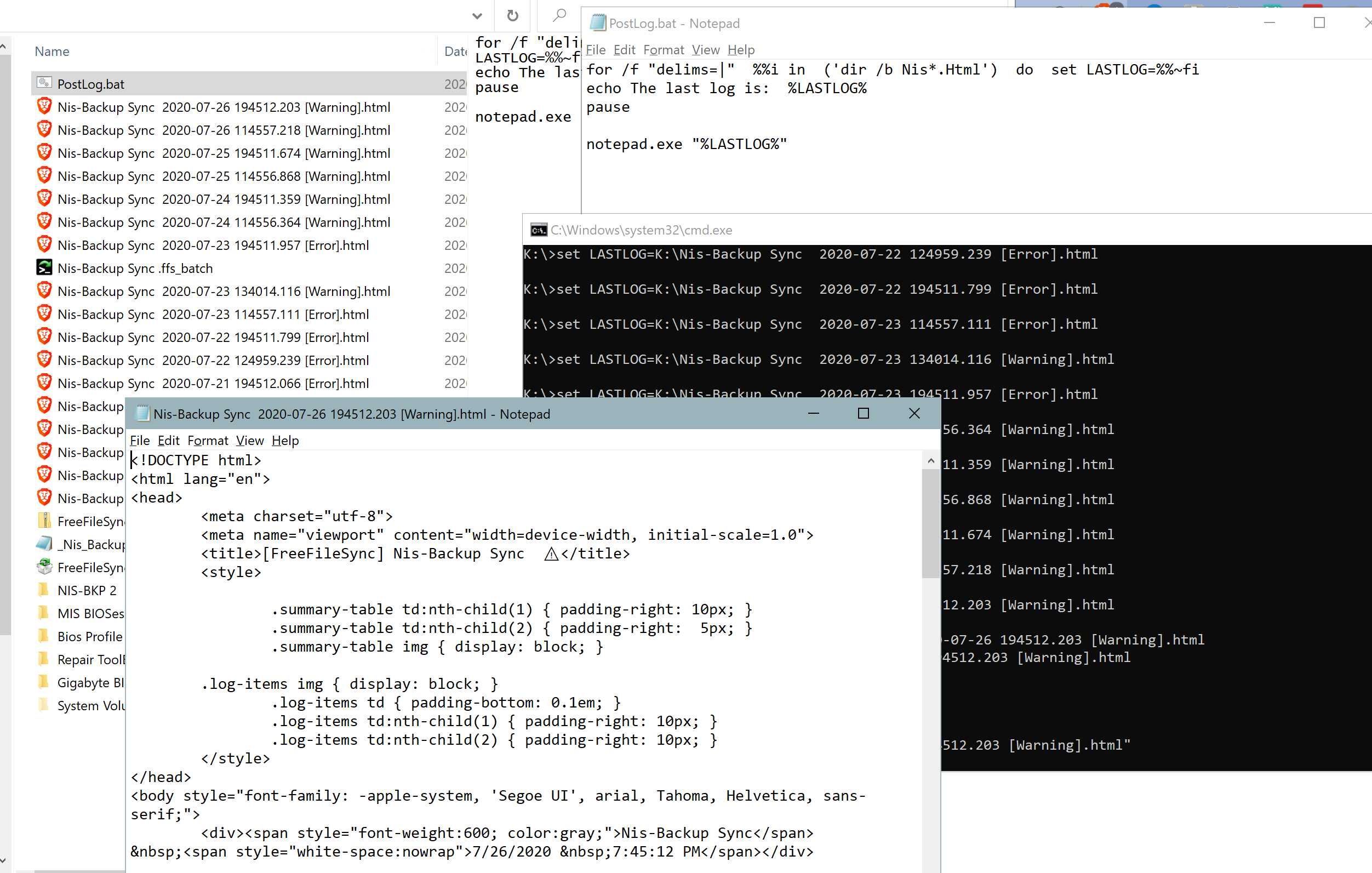Click the 'echo The last log is: %LASTLOG%' line in PostLog.bat Notepad
Image resolution: width=1372 pixels, height=873 pixels.
[726, 88]
